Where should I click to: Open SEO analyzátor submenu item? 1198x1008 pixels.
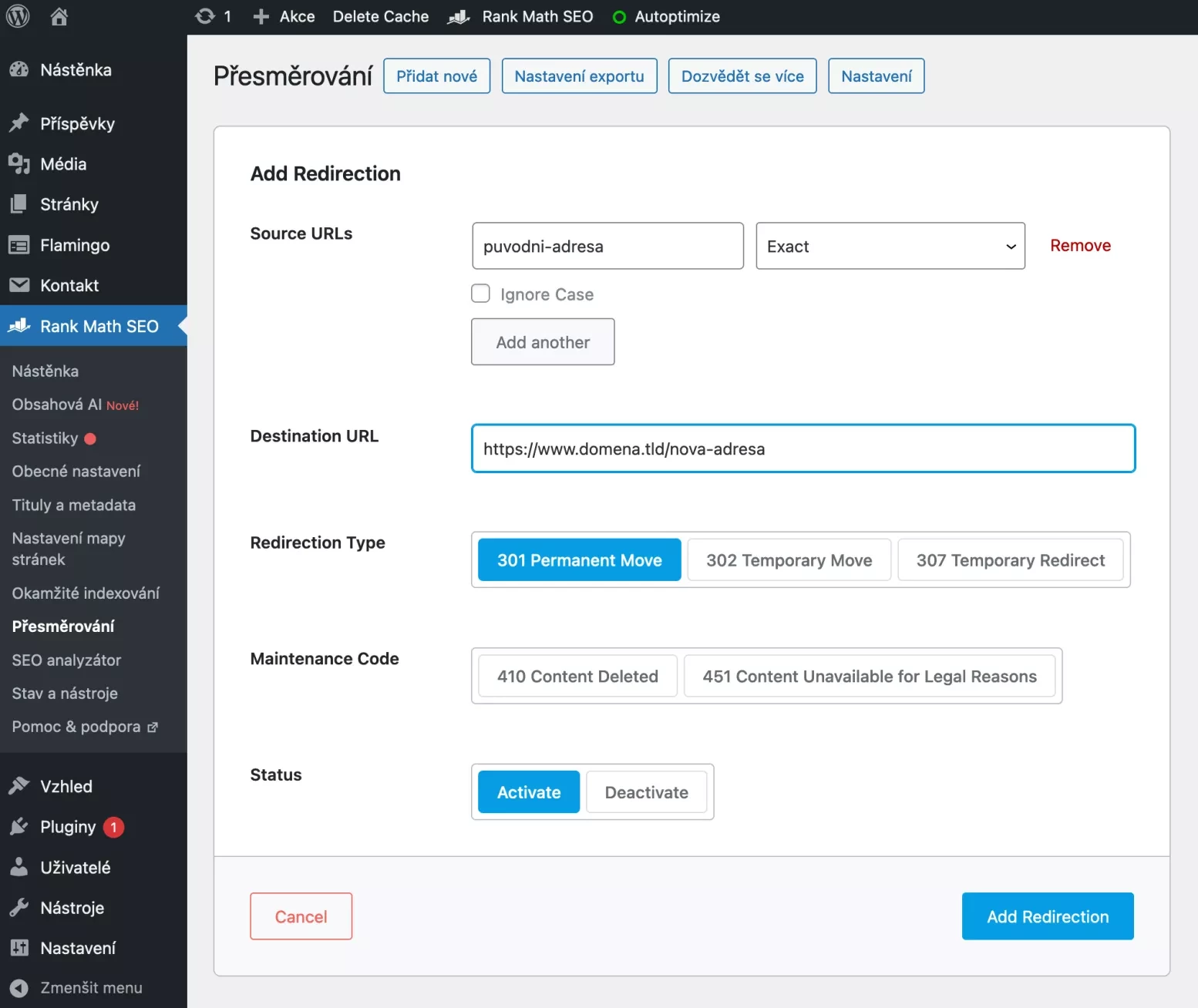coord(66,660)
